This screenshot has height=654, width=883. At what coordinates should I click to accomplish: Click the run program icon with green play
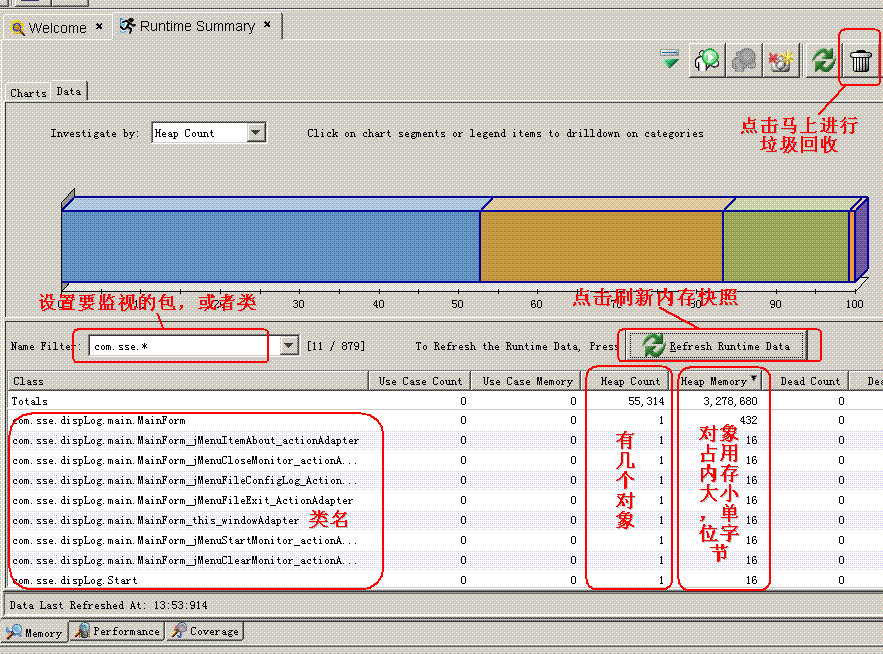706,61
